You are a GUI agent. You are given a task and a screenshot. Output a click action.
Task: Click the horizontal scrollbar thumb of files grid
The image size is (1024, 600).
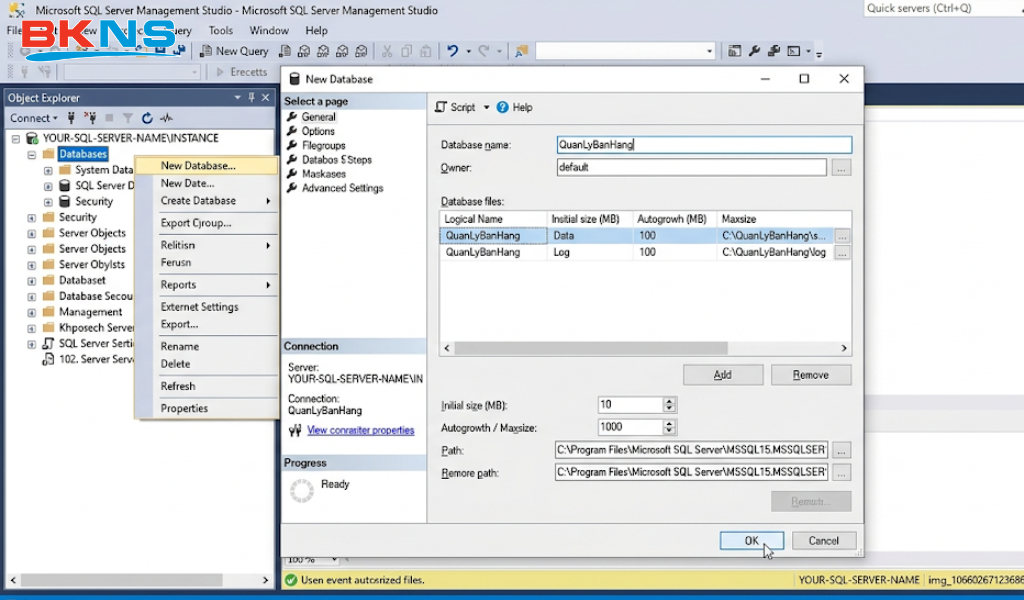[x=591, y=349]
